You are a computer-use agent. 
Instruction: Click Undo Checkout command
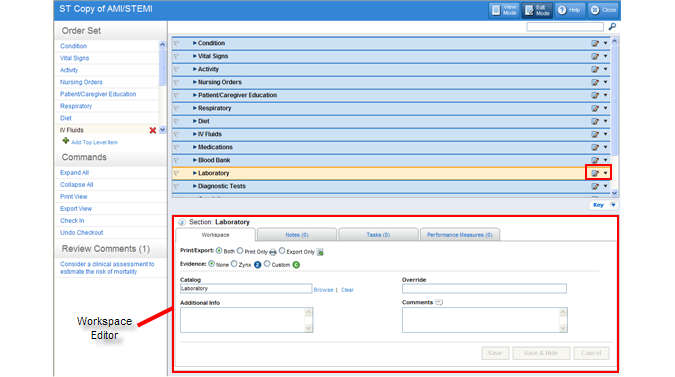tap(81, 233)
